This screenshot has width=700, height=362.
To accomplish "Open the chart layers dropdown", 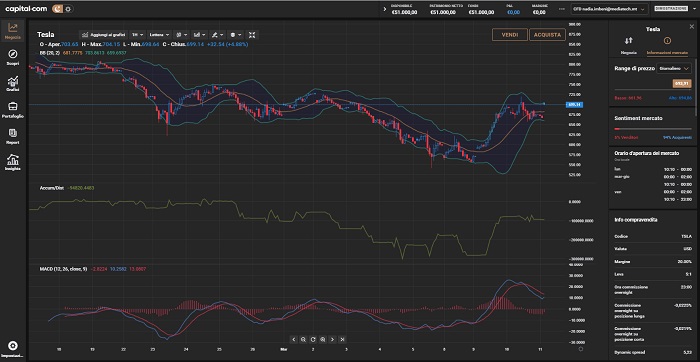I will pyautogui.click(x=235, y=34).
